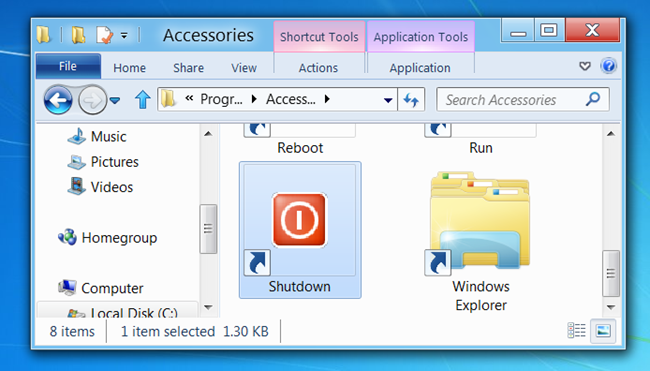Image resolution: width=650 pixels, height=371 pixels.
Task: Select Pictures in the navigation pane
Action: click(114, 162)
